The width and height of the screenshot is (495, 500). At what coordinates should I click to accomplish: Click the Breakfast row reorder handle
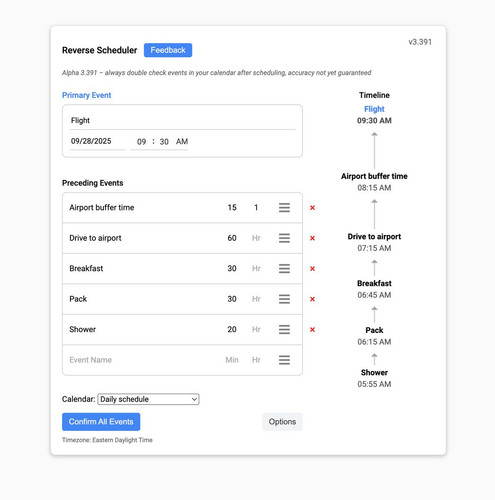[x=284, y=268]
